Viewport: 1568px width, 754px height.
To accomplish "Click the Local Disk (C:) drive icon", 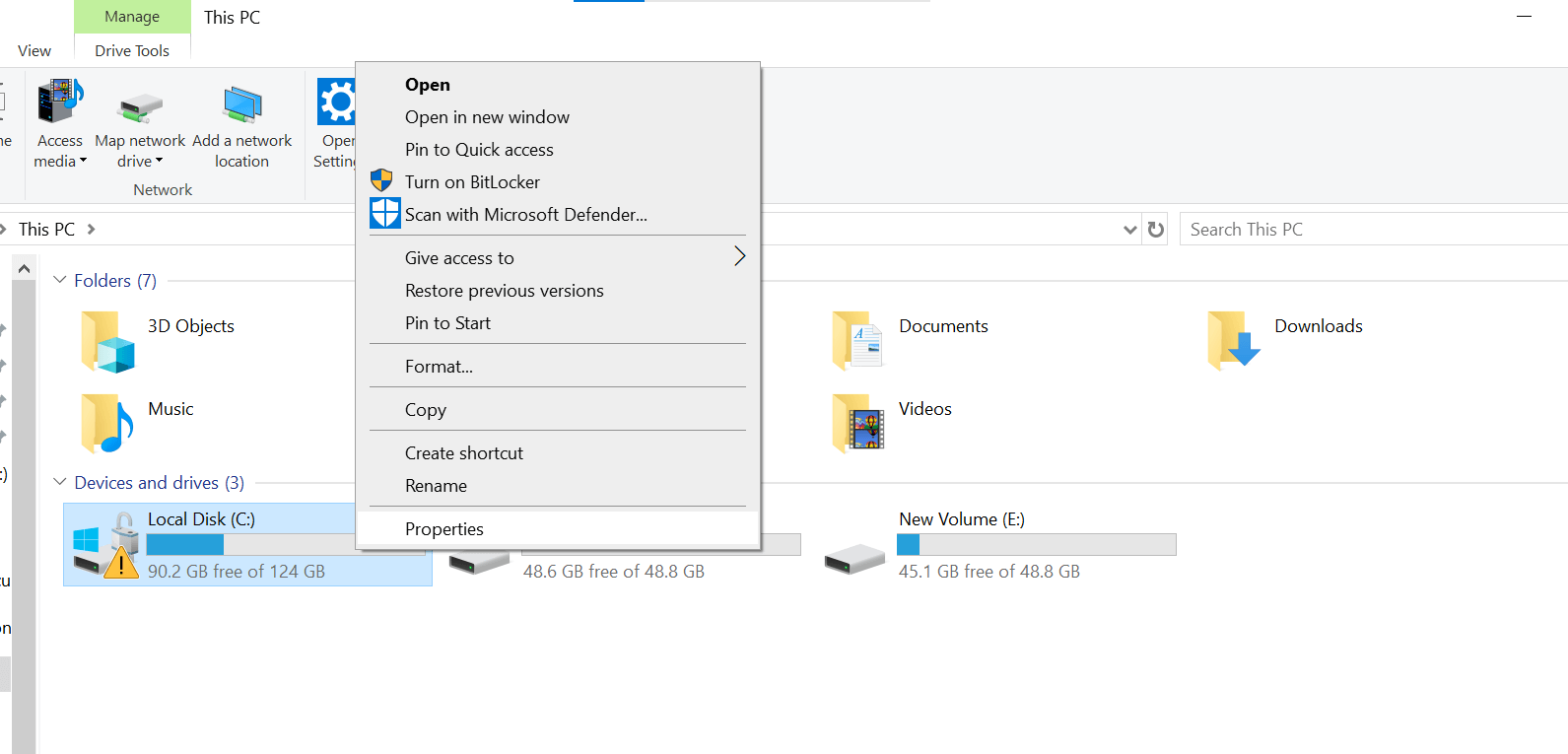I will 105,545.
